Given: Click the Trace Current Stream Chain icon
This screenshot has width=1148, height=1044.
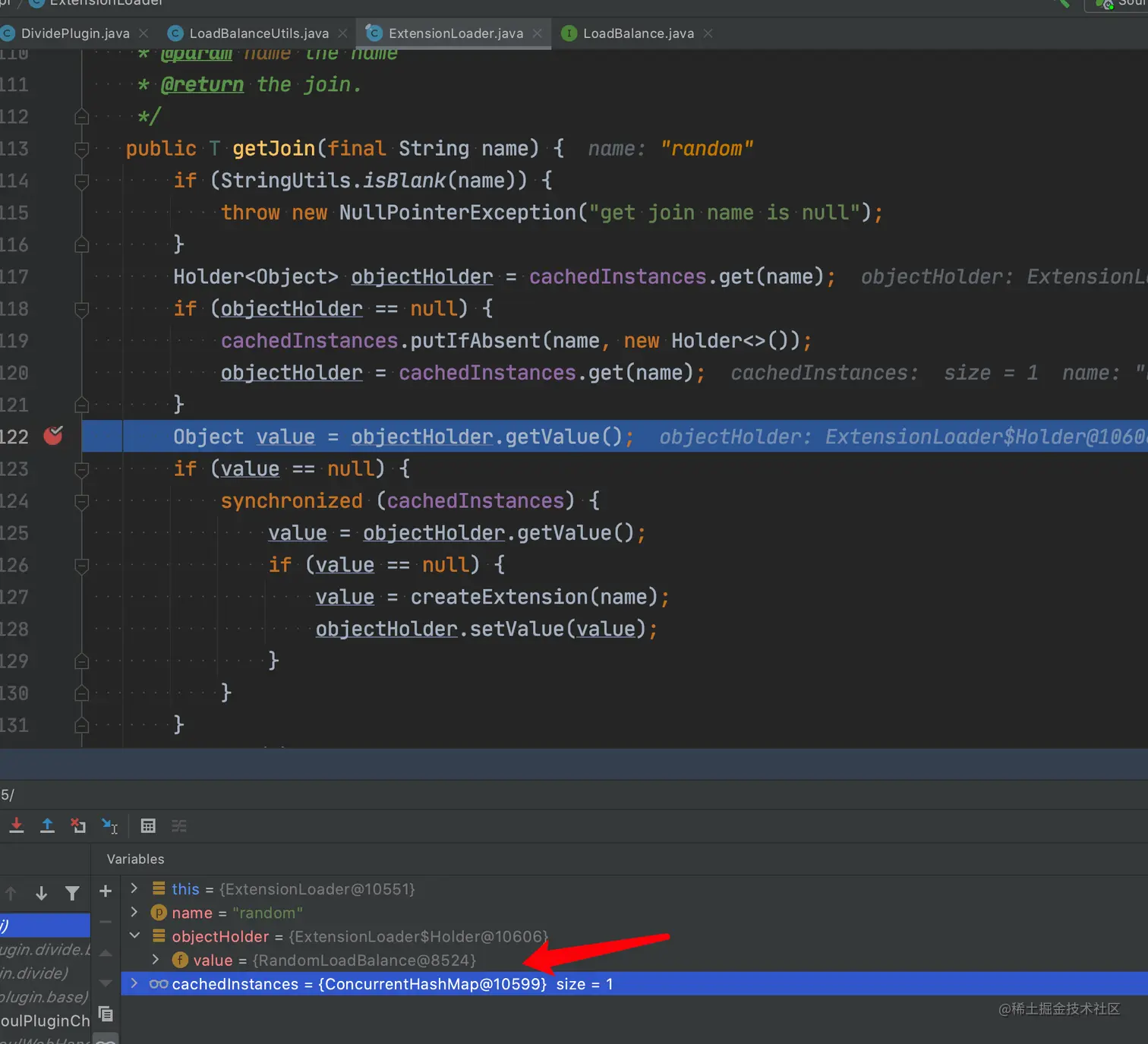Looking at the screenshot, I should (x=179, y=825).
